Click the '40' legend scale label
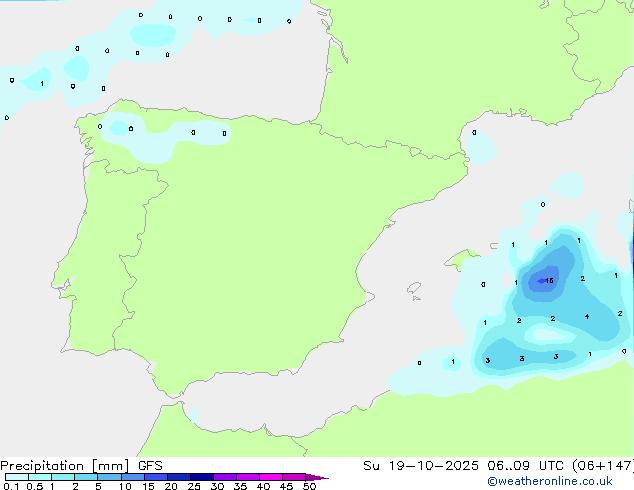This screenshot has width=634, height=490. point(263,486)
